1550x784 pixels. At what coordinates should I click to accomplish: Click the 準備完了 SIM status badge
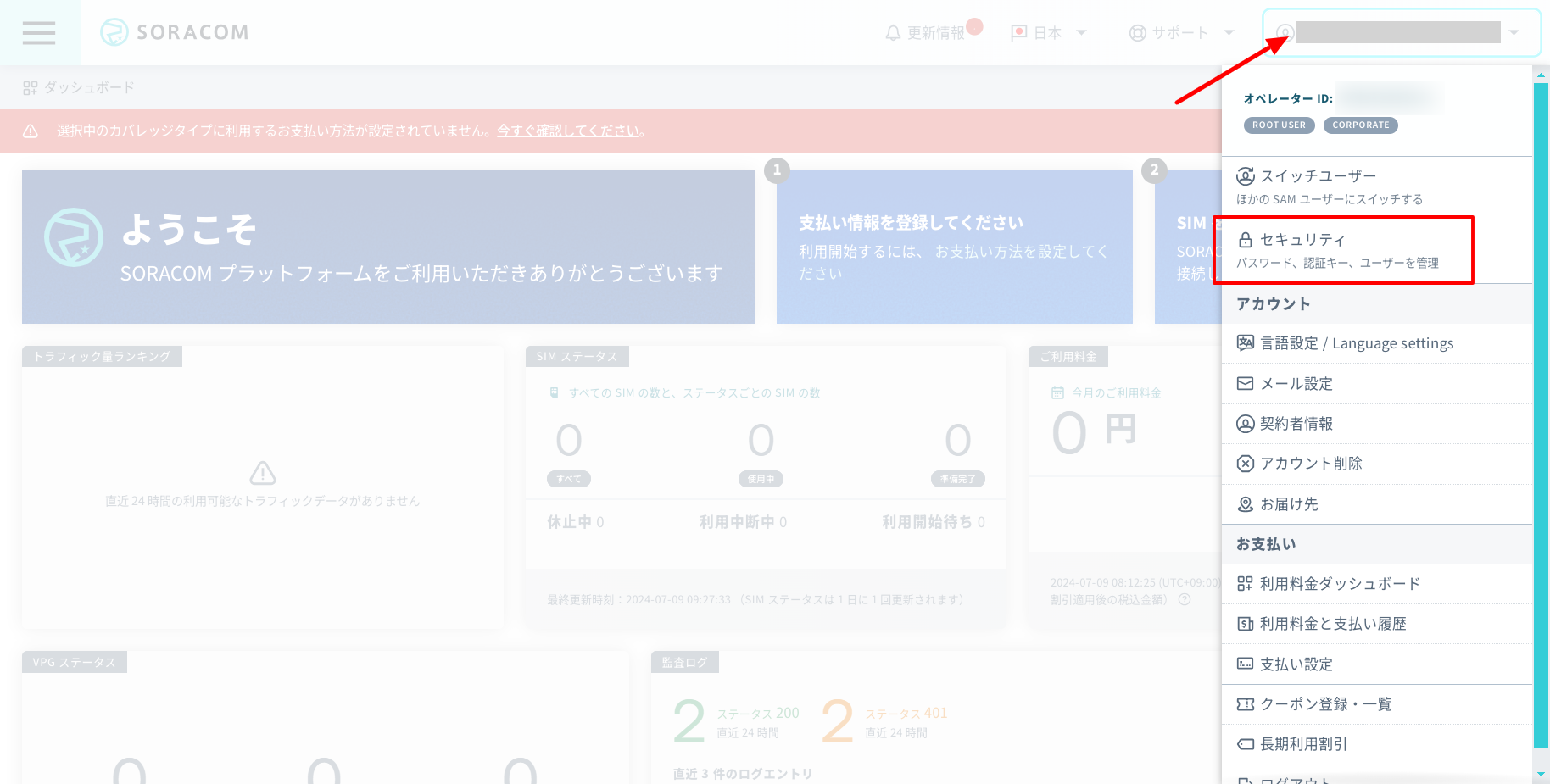(x=957, y=479)
